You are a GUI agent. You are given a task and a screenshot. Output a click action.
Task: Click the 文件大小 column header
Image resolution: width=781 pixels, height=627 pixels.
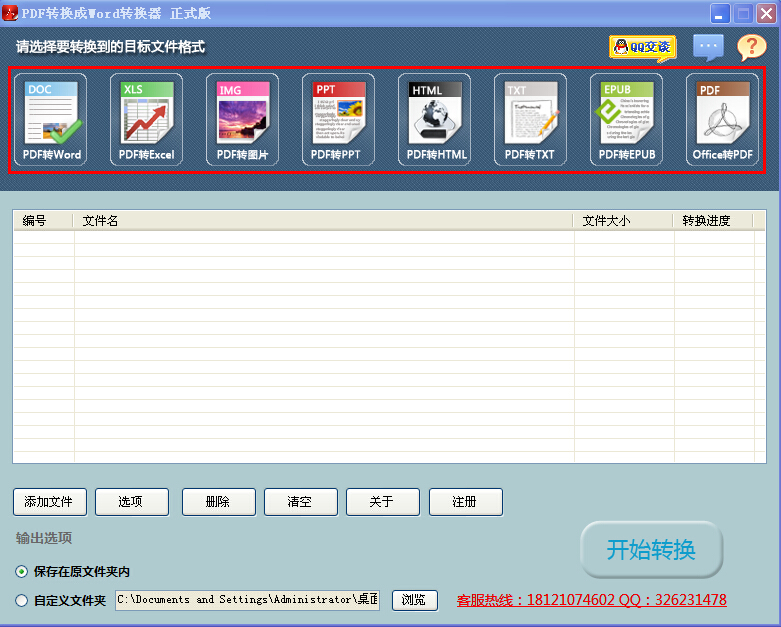click(624, 220)
